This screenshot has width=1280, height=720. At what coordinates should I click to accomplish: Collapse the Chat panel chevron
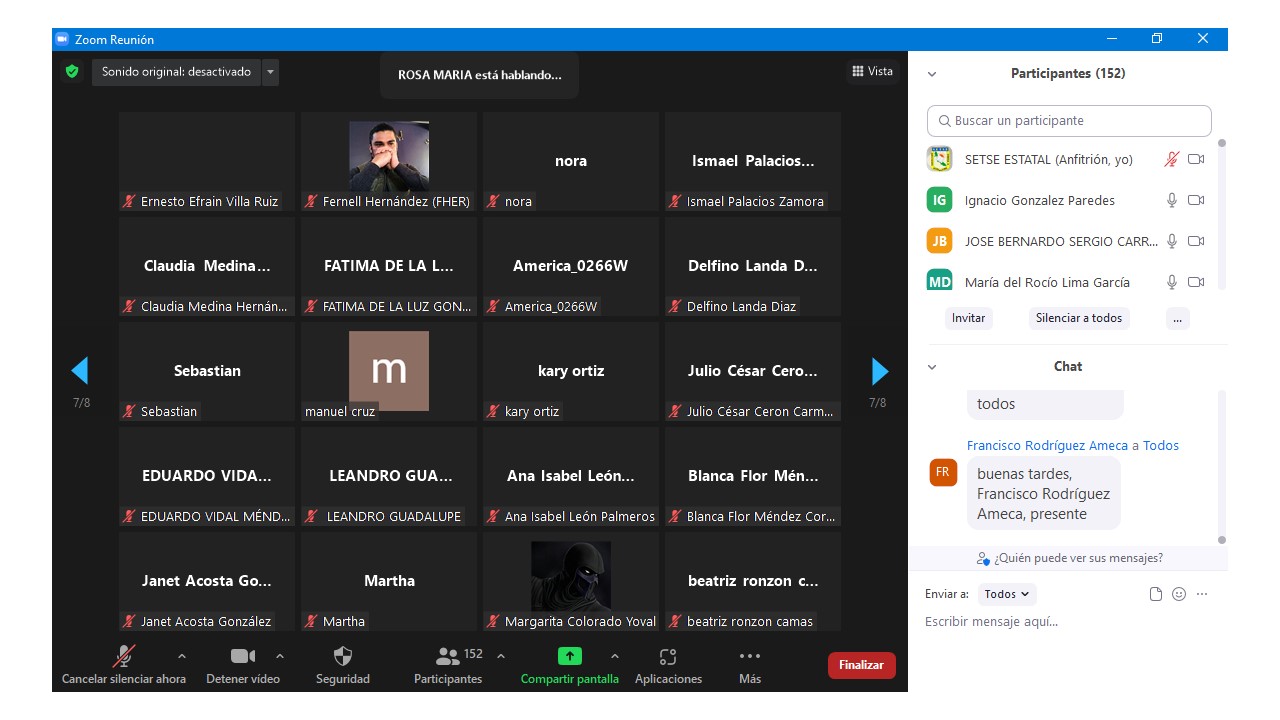[932, 367]
